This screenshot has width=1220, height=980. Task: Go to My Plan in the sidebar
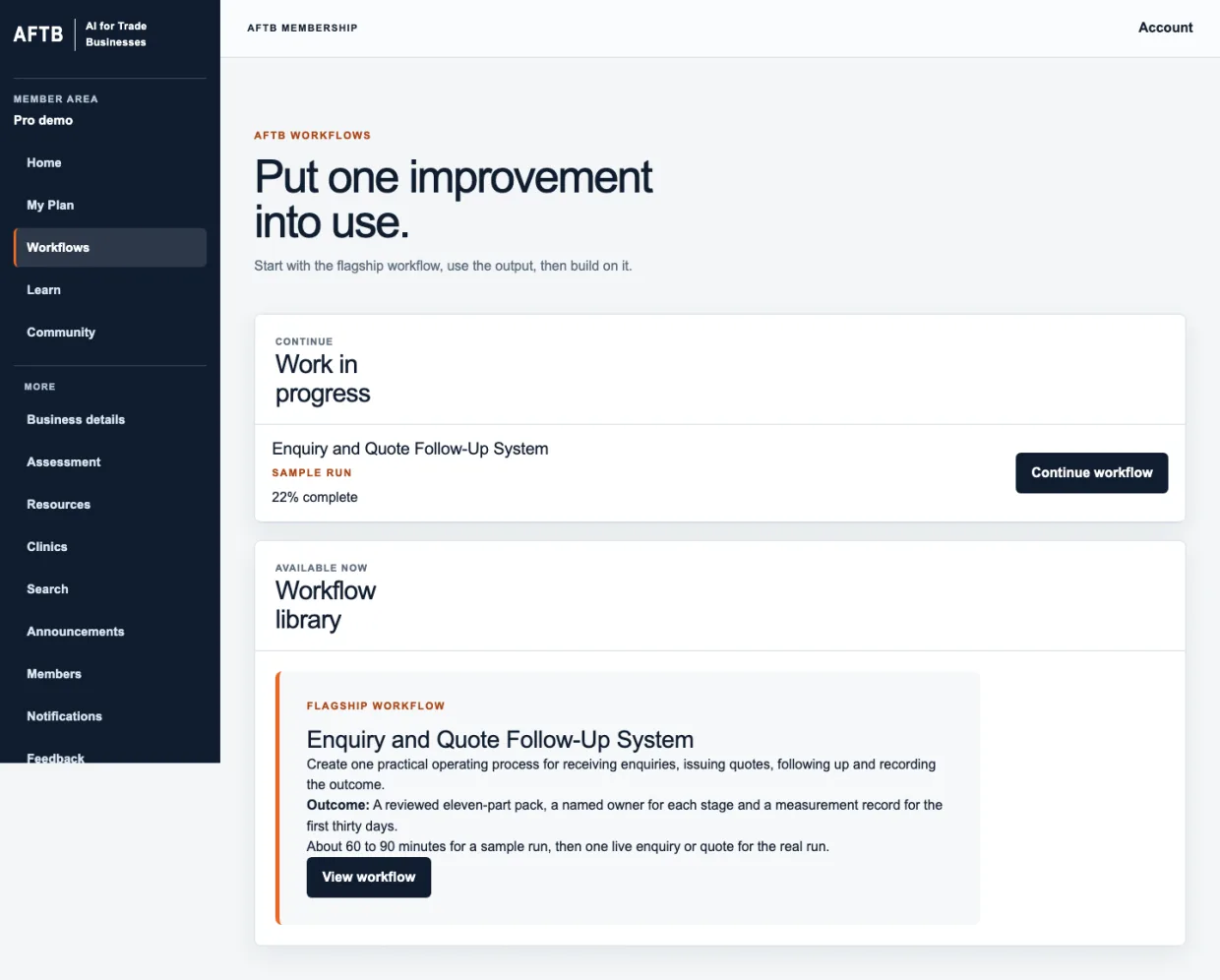(x=110, y=206)
